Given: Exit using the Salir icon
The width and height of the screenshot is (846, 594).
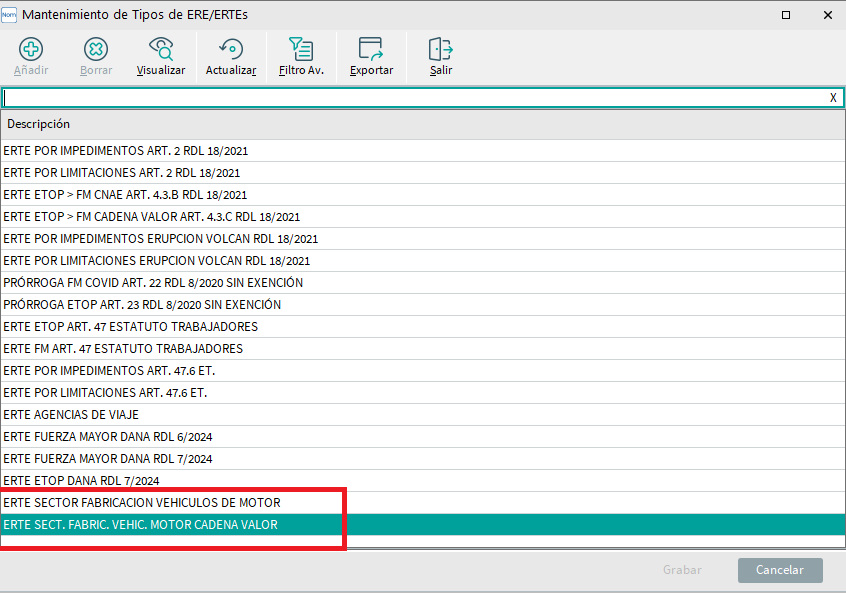Looking at the screenshot, I should pyautogui.click(x=441, y=50).
